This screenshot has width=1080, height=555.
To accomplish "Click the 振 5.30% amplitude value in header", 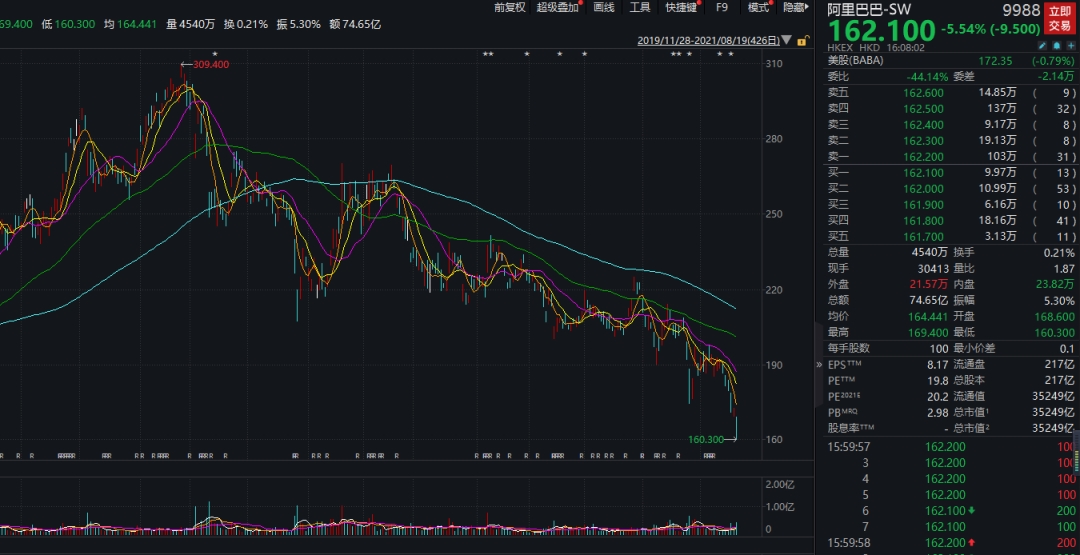I will pyautogui.click(x=298, y=24).
